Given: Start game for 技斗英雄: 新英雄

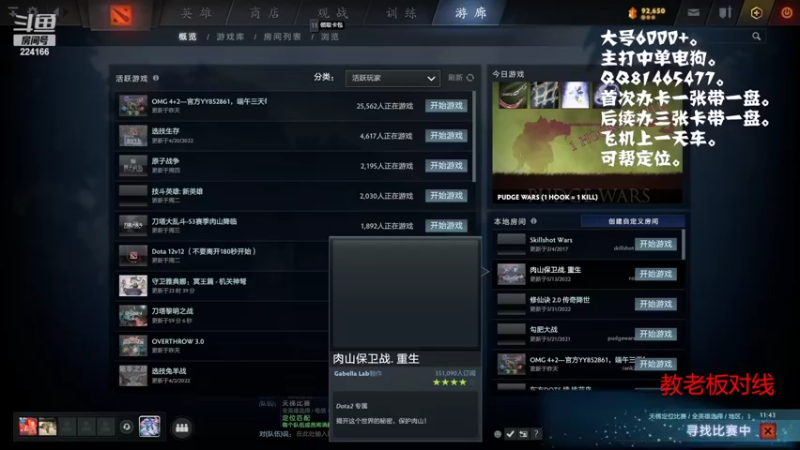Looking at the screenshot, I should pos(446,196).
